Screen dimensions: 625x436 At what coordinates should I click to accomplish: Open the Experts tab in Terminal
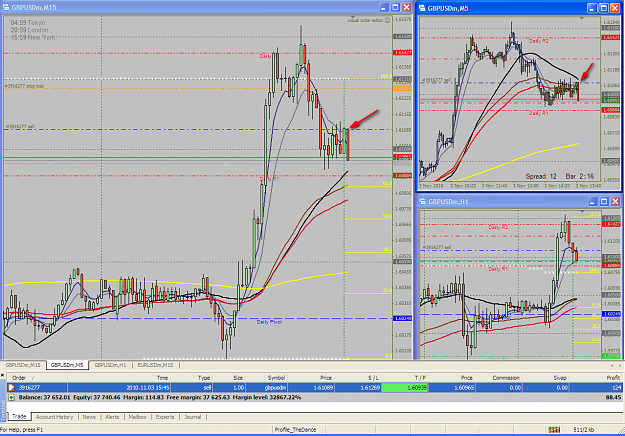(x=165, y=417)
